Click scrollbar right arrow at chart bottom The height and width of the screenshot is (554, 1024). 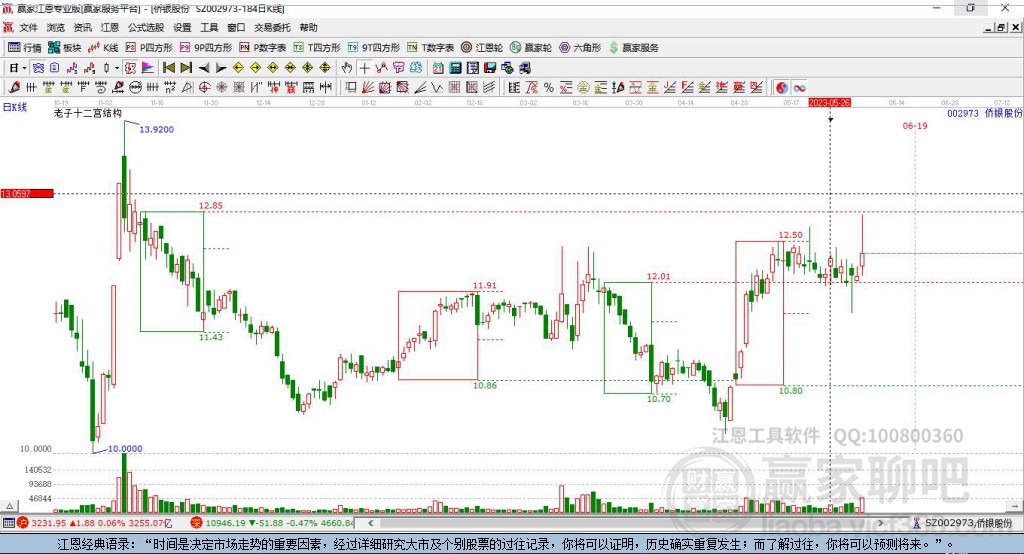coord(881,523)
